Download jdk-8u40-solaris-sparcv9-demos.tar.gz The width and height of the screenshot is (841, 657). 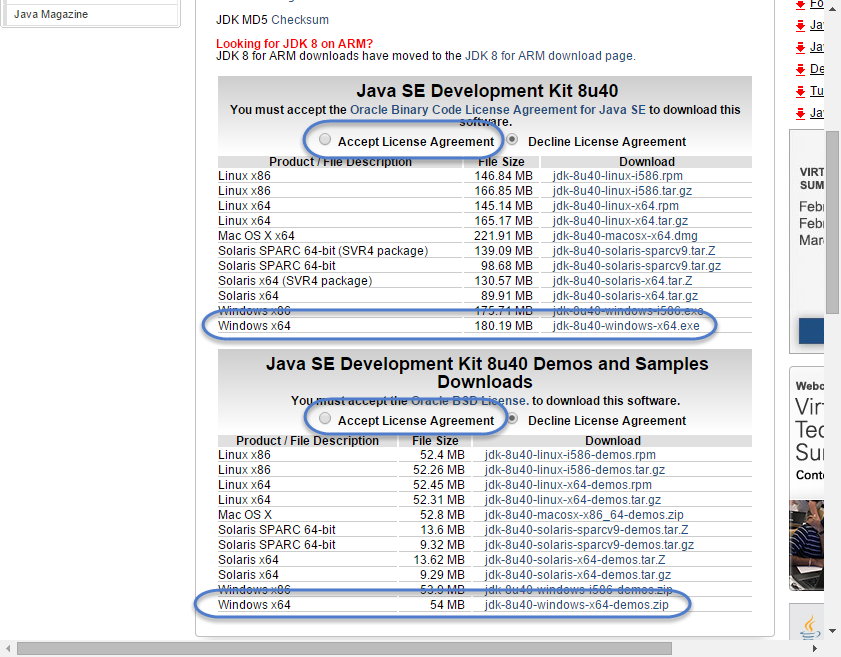(589, 545)
